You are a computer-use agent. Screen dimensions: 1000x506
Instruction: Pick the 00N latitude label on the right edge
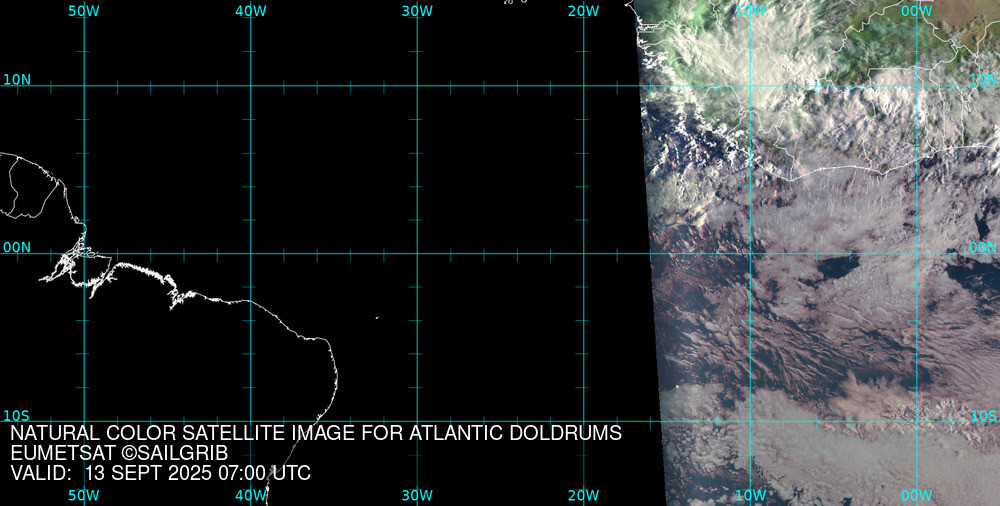984,248
